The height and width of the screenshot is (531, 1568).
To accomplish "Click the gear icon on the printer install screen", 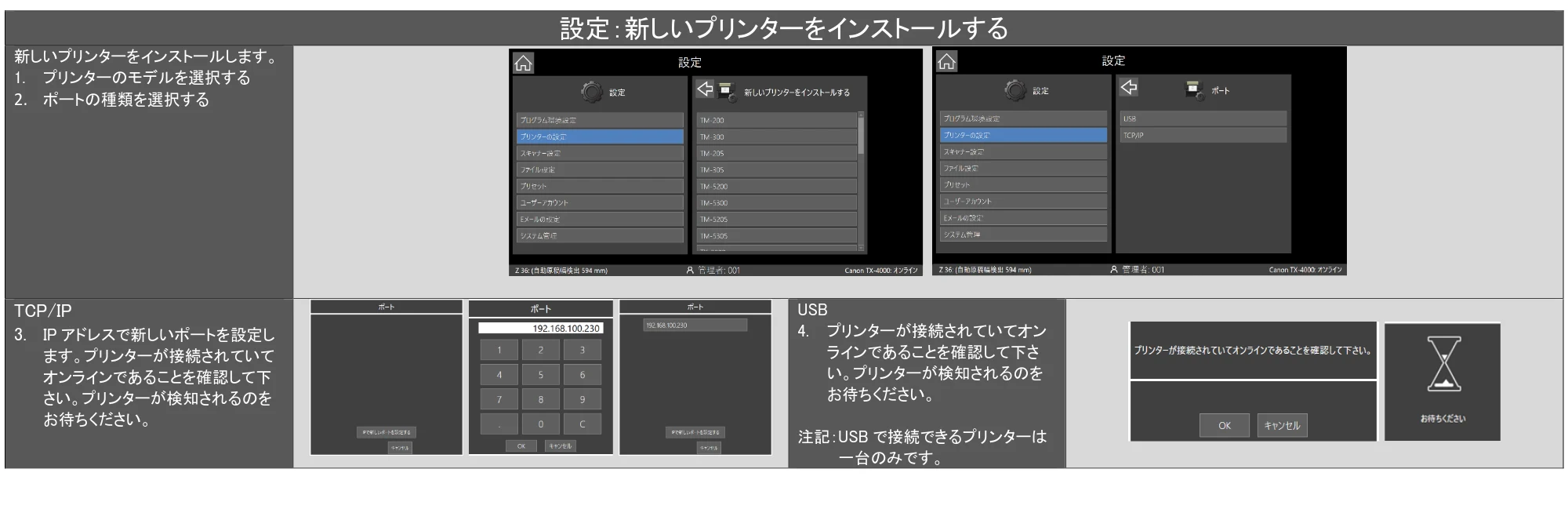I will click(592, 92).
